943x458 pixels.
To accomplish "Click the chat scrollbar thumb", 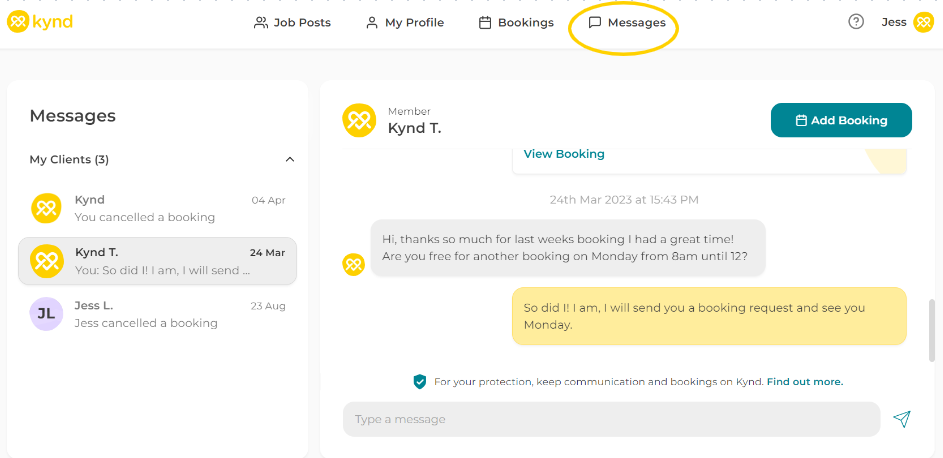I will pyautogui.click(x=932, y=329).
